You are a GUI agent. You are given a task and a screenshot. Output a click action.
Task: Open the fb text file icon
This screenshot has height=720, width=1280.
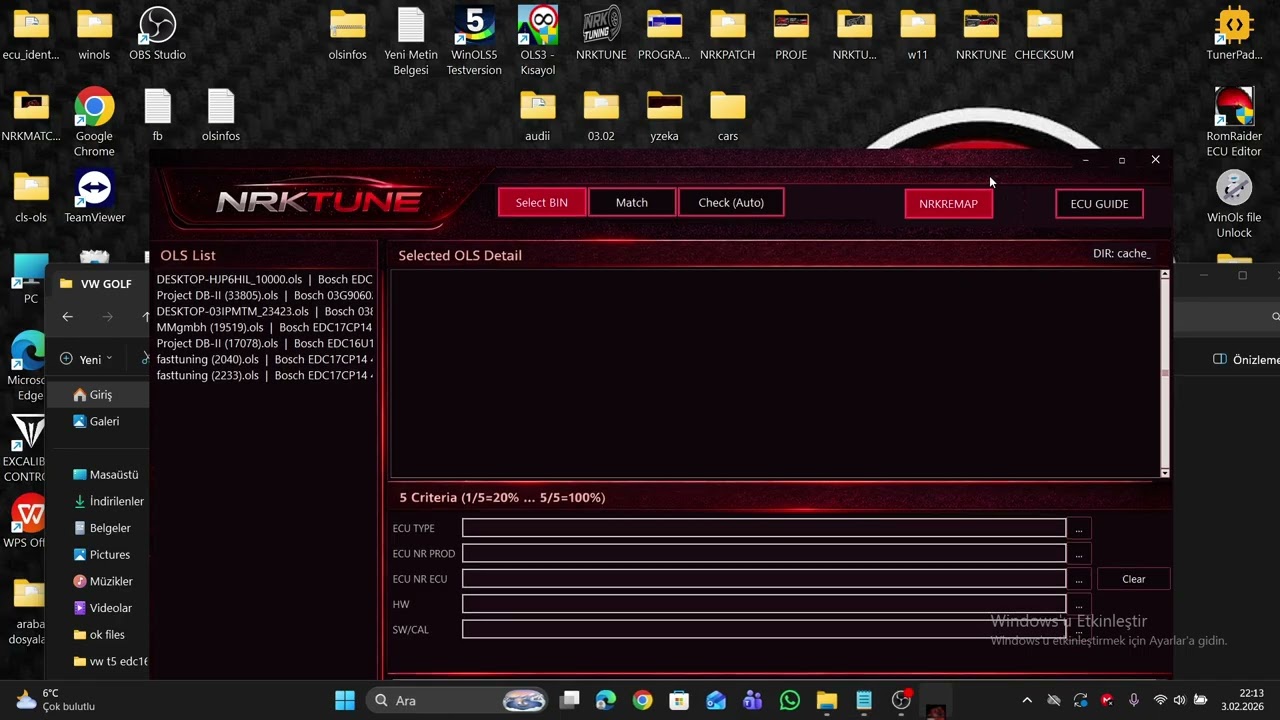pyautogui.click(x=157, y=116)
